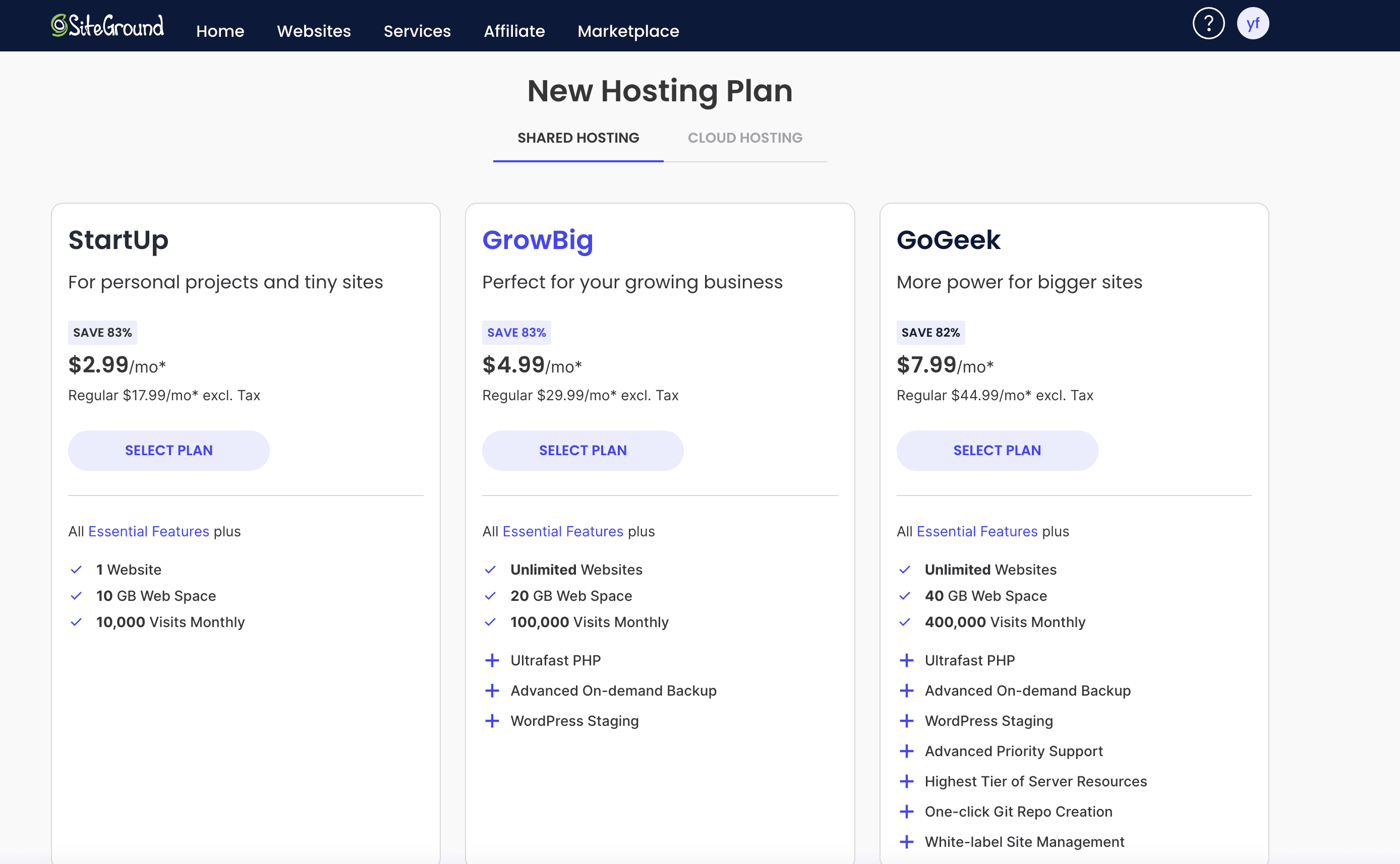Click plus icon beside White-label Site Management
1400x864 pixels.
pyautogui.click(x=906, y=842)
